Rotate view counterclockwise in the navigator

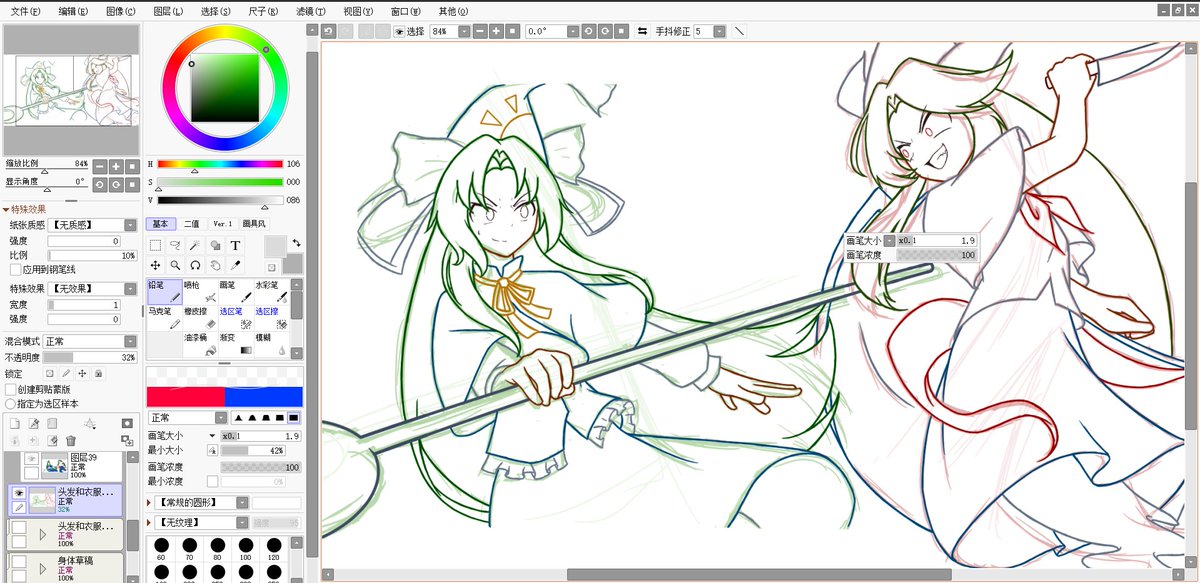tap(99, 185)
